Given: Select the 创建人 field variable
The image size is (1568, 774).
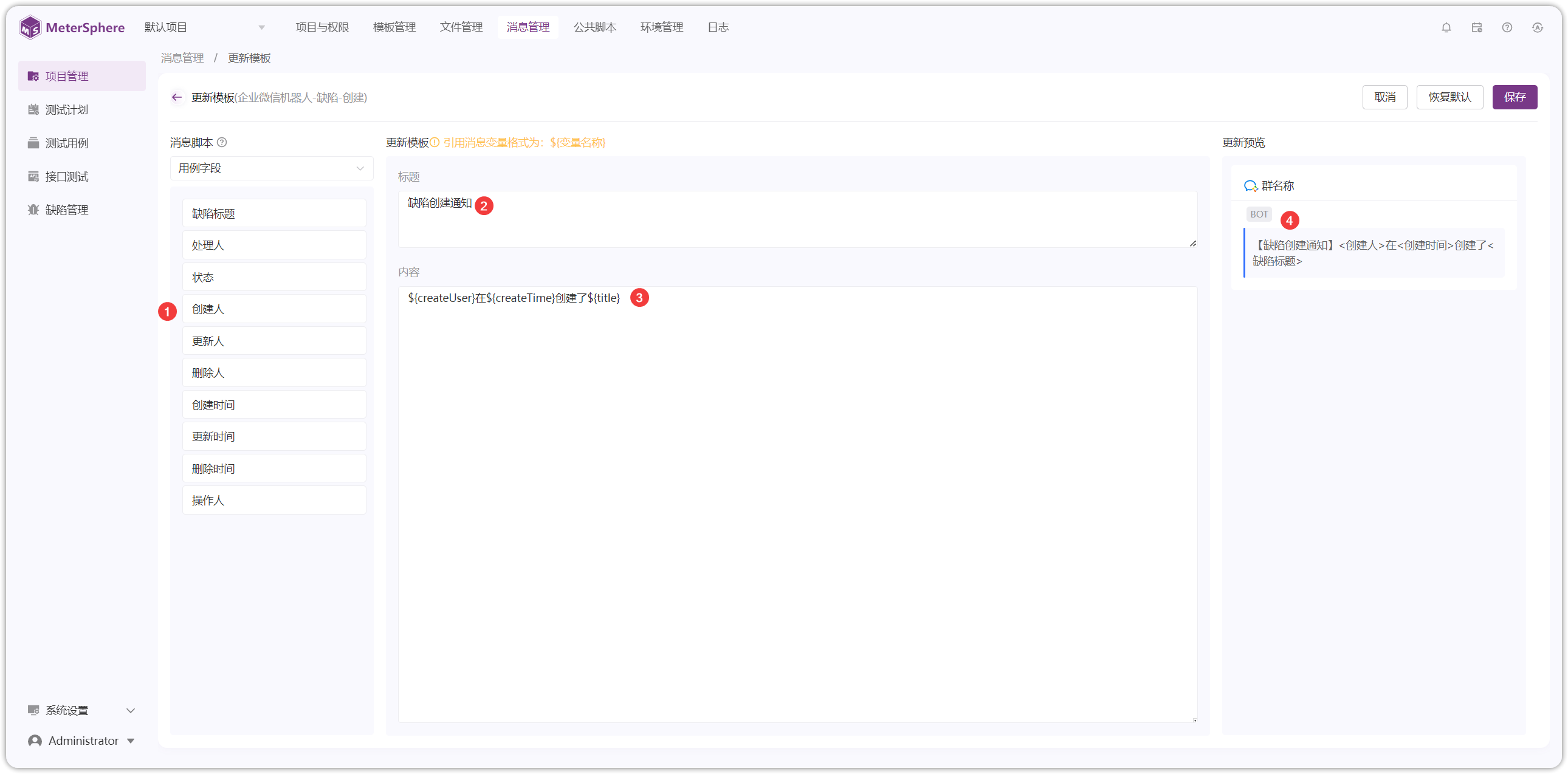Looking at the screenshot, I should point(274,309).
